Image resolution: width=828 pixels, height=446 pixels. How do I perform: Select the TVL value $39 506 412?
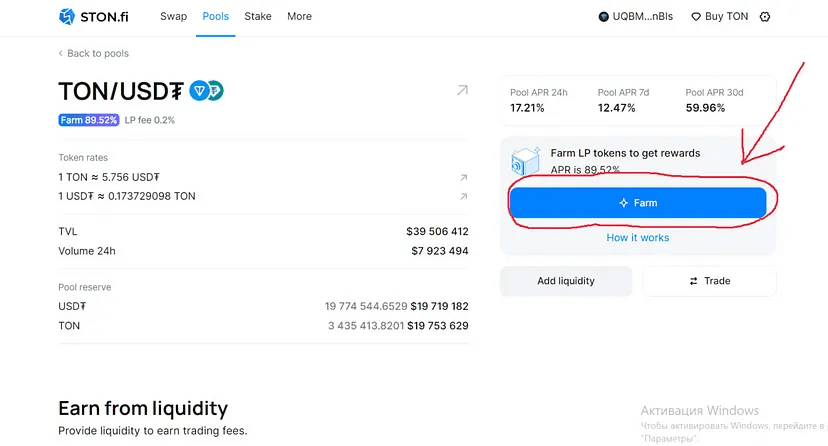pyautogui.click(x=437, y=231)
